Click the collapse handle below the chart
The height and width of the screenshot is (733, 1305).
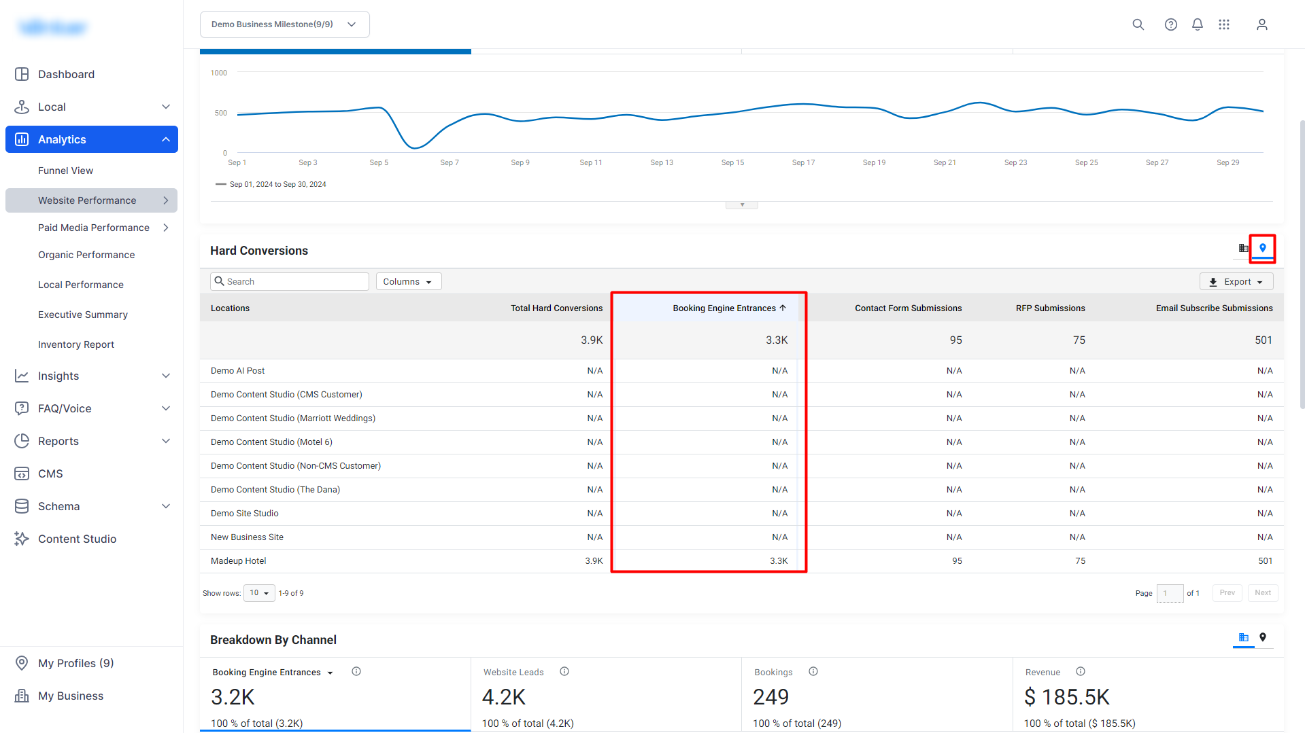[x=742, y=204]
